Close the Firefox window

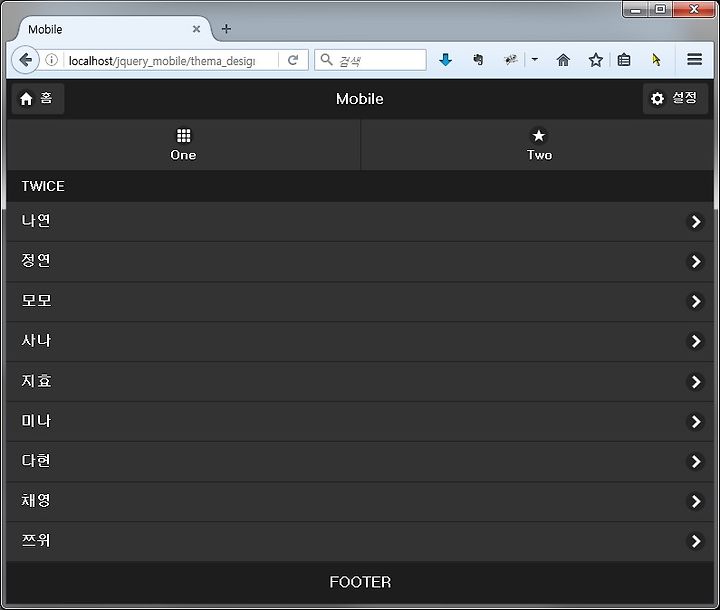[693, 9]
